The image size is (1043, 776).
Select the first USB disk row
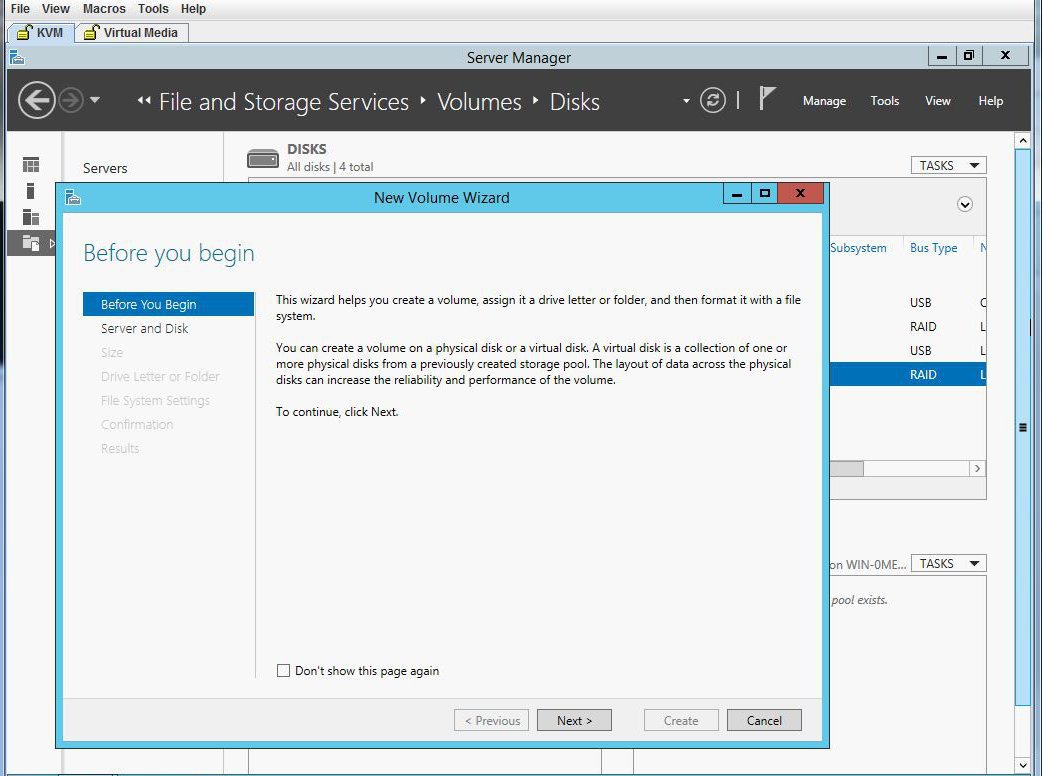pyautogui.click(x=908, y=303)
